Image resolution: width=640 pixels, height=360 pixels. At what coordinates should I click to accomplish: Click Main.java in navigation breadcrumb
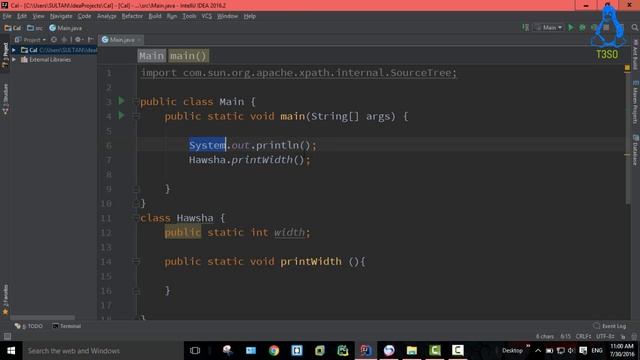[66, 28]
